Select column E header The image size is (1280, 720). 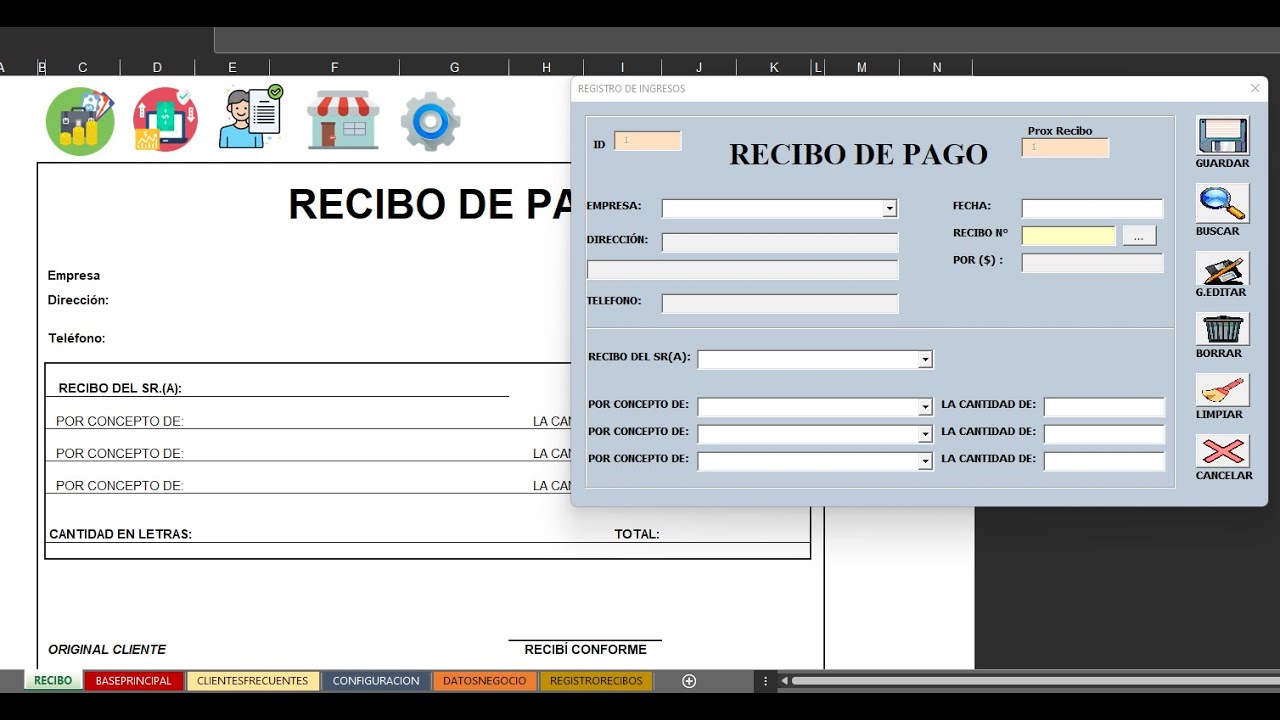tap(232, 67)
